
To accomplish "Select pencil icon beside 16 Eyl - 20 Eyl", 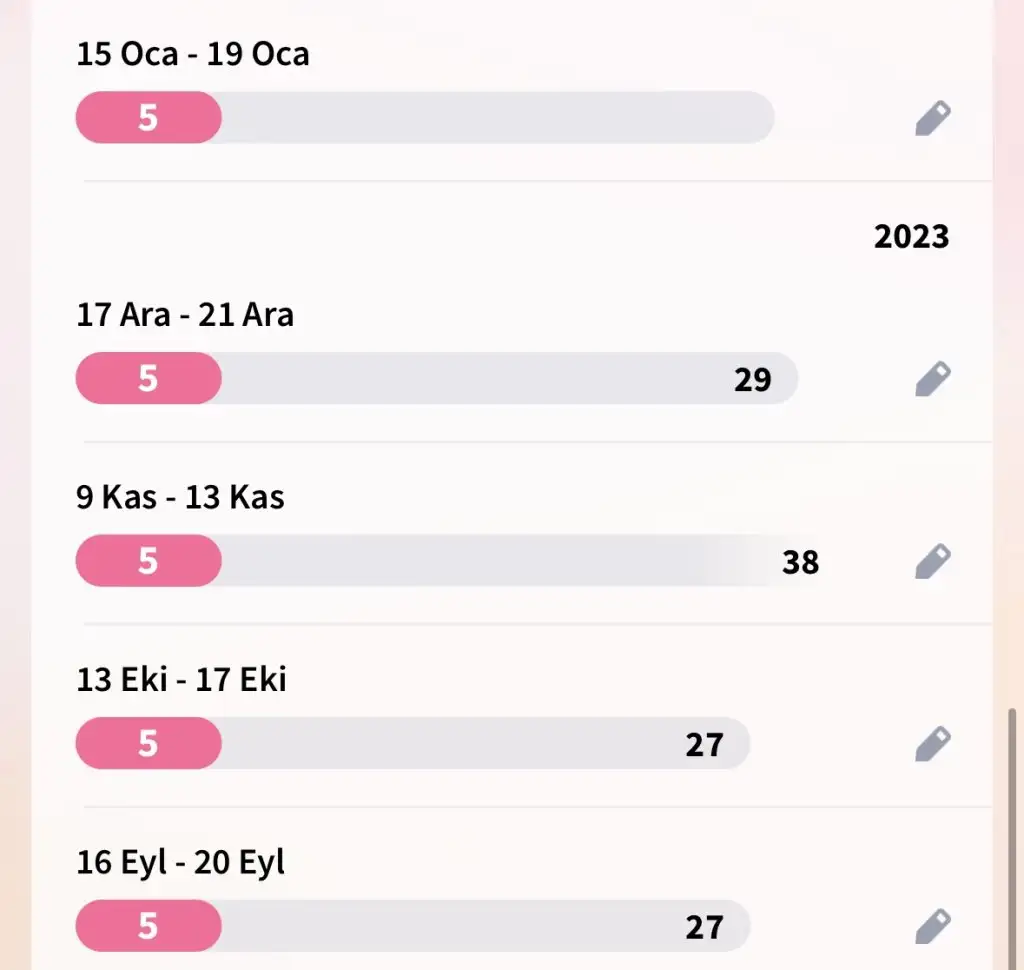I will pyautogui.click(x=933, y=926).
